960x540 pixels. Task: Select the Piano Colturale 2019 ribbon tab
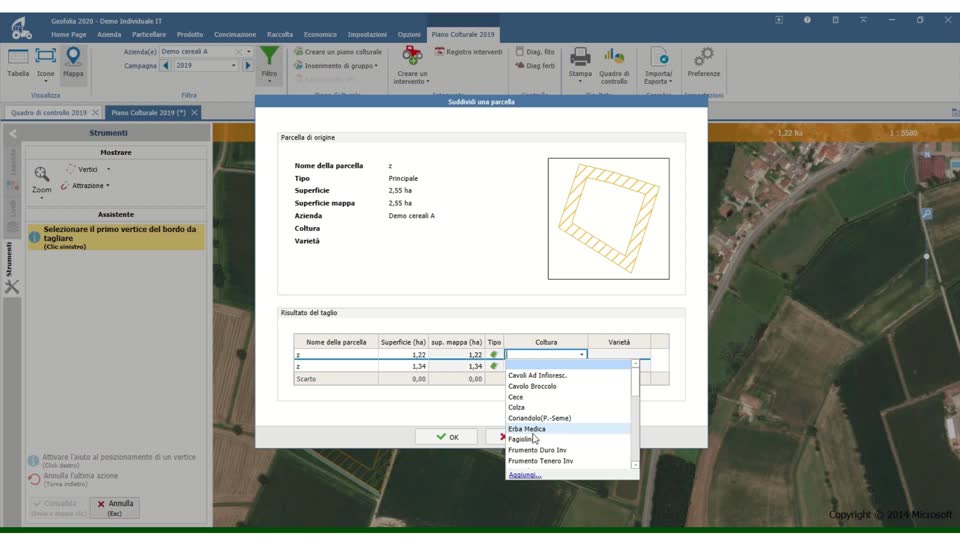(x=463, y=34)
